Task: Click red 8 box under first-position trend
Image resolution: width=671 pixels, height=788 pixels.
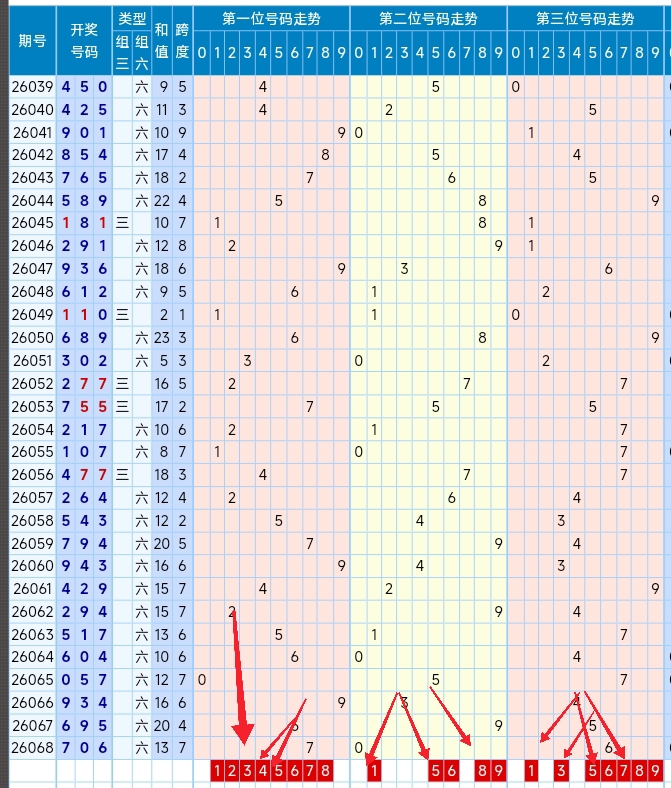Action: [x=326, y=770]
